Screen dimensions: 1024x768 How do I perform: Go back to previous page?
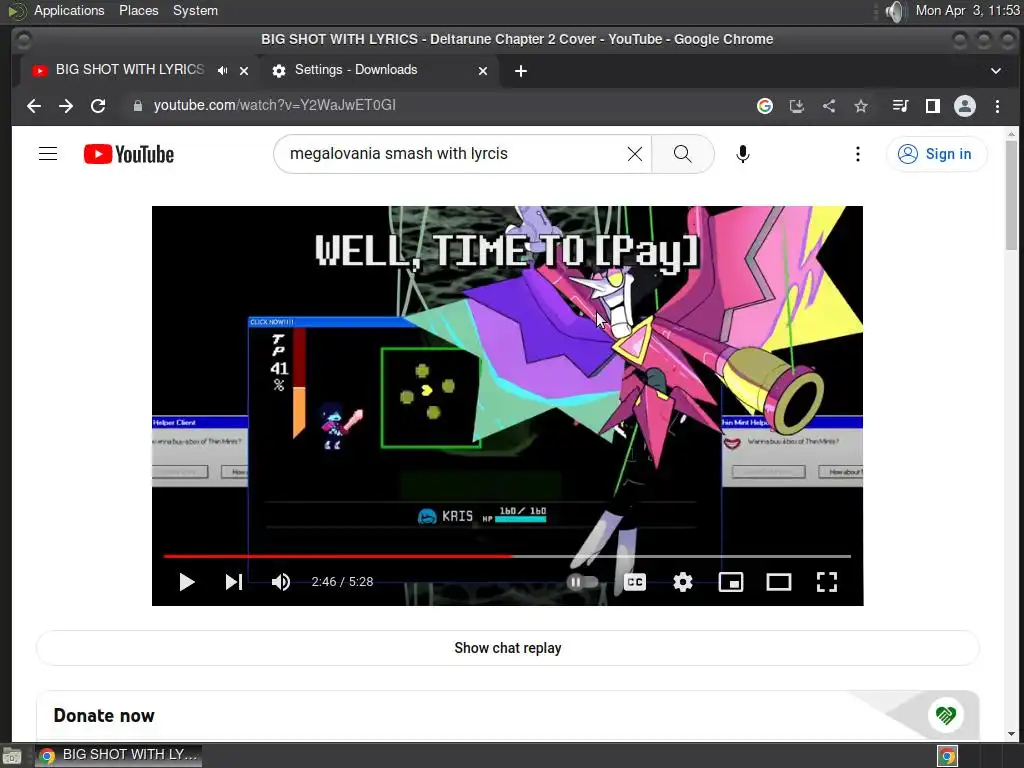tap(34, 106)
